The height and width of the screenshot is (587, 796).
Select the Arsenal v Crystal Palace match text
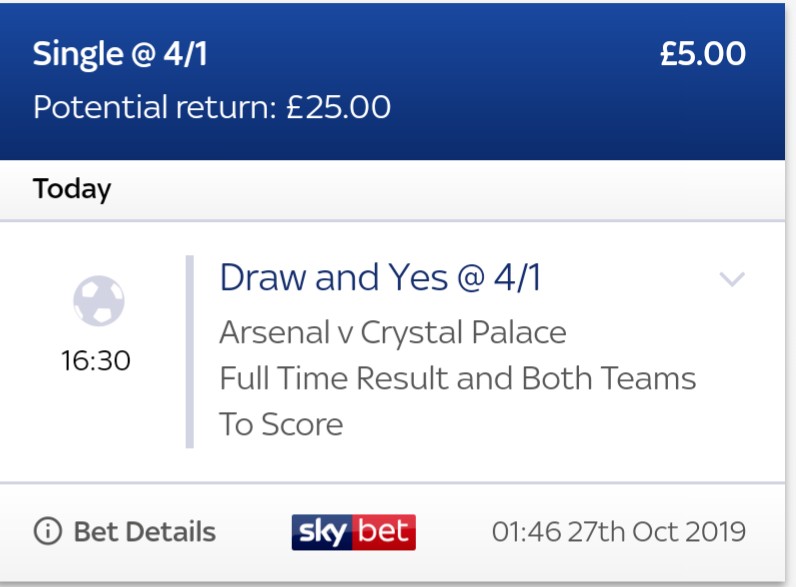click(x=392, y=333)
